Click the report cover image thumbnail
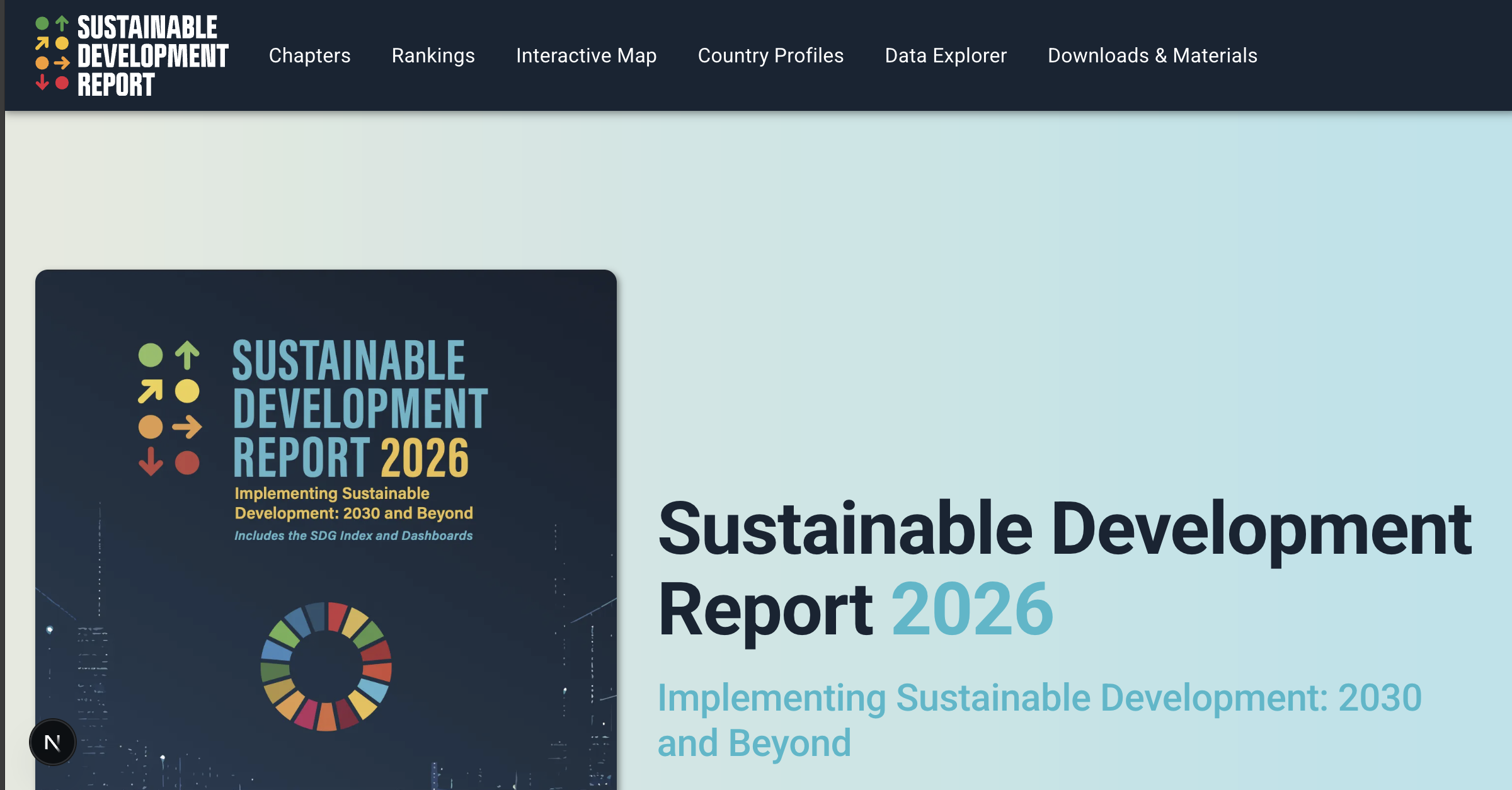Viewport: 1512px width, 790px height. coord(326,530)
